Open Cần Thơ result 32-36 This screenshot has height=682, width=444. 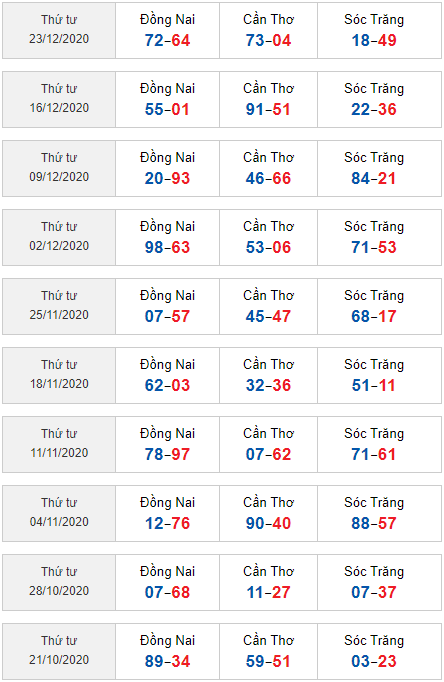[x=268, y=385]
